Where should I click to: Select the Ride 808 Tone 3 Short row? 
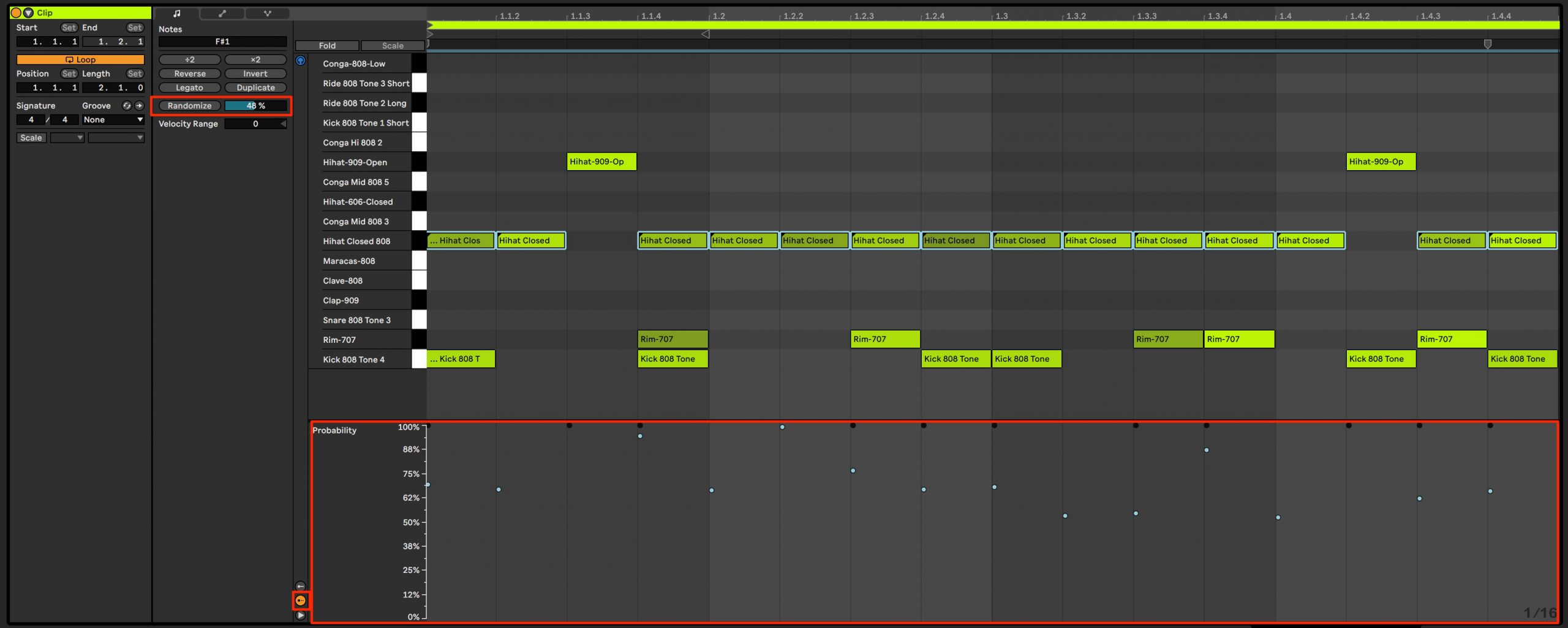tap(366, 83)
